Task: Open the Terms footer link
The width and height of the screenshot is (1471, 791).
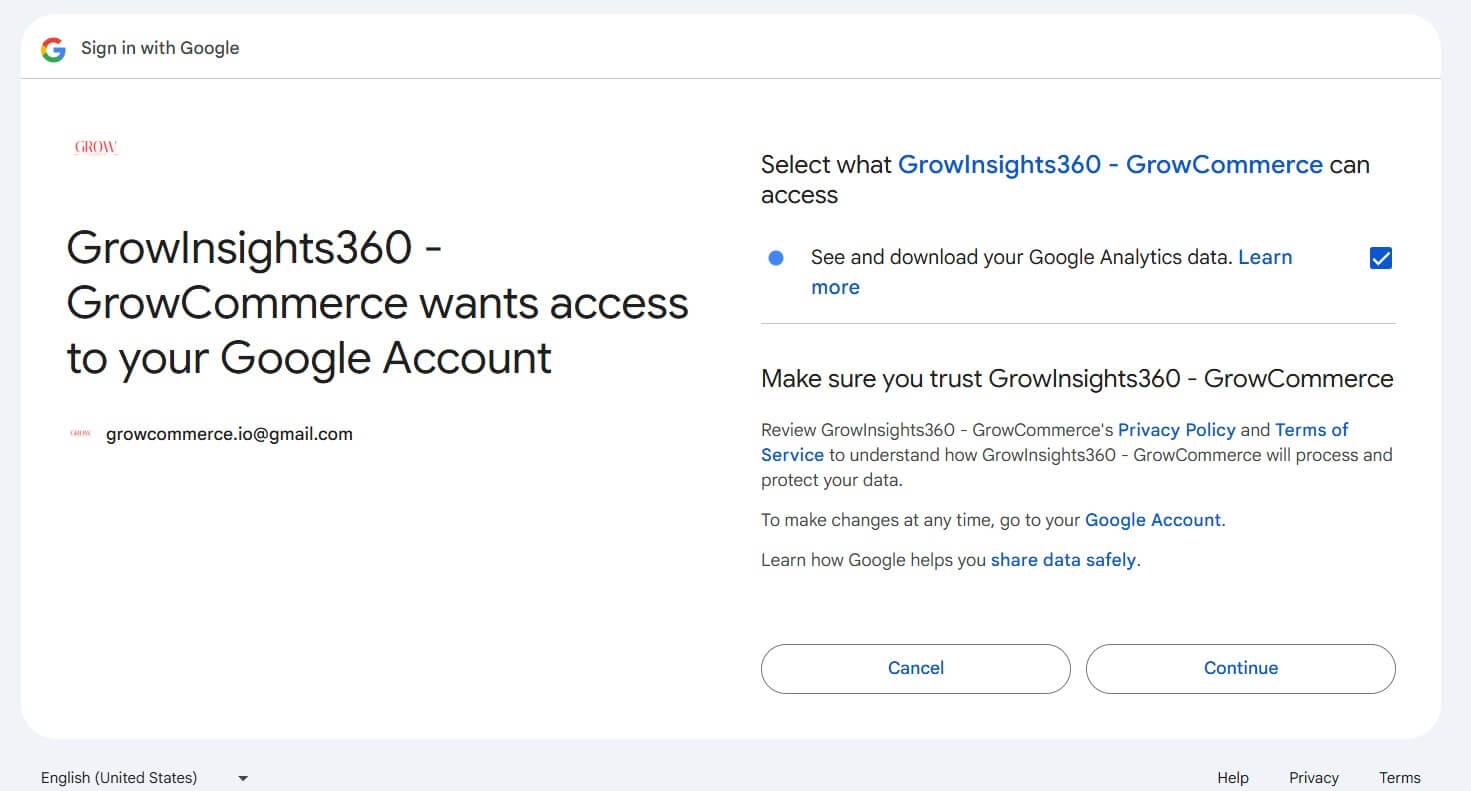Action: (1400, 778)
